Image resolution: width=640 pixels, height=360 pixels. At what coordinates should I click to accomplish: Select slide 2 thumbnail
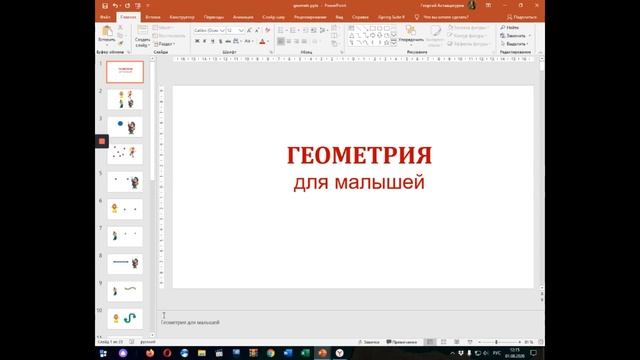click(x=125, y=99)
